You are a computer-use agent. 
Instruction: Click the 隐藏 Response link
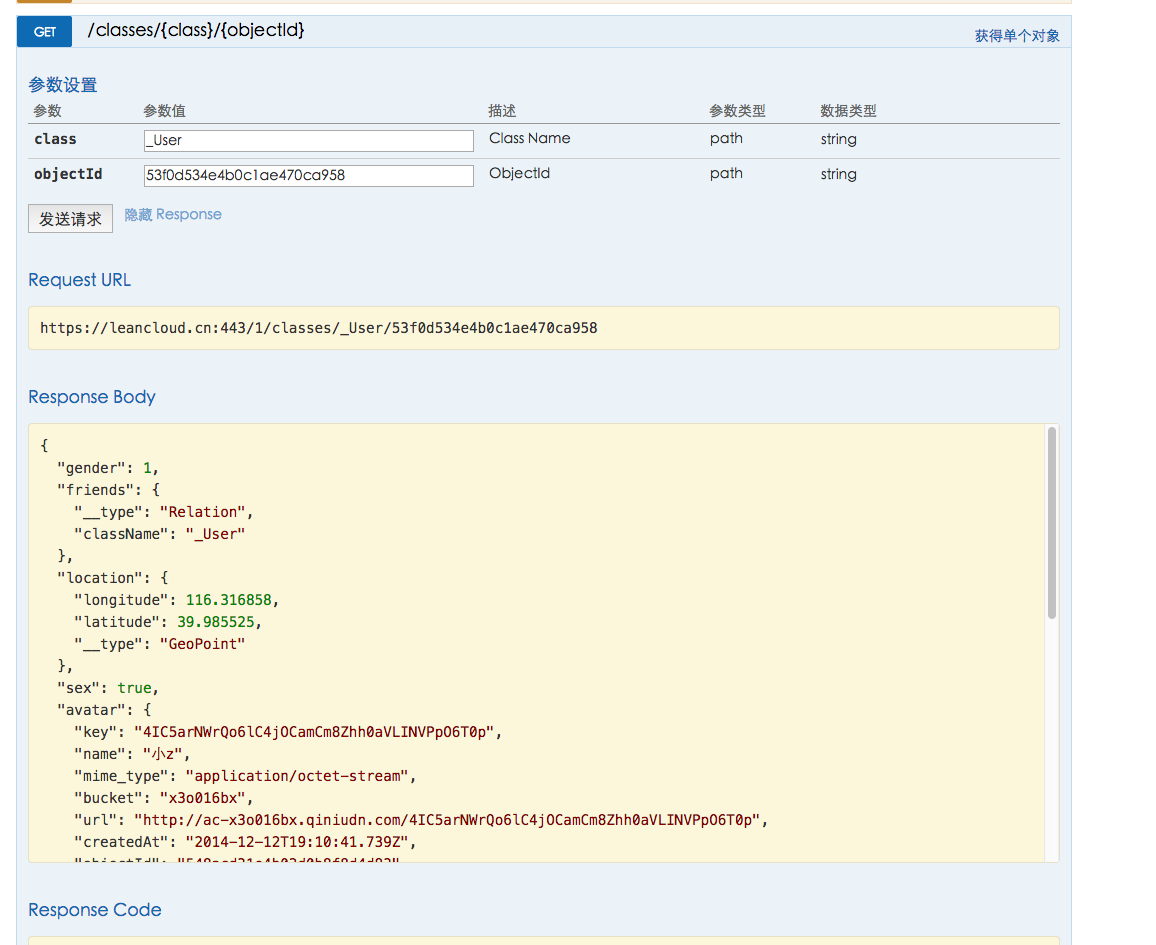coord(173,215)
